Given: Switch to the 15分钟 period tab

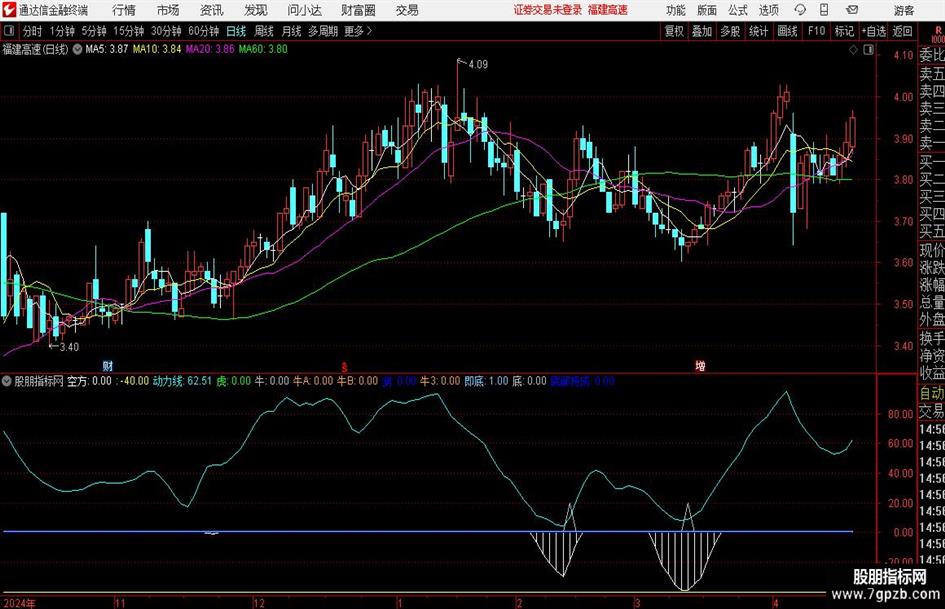Looking at the screenshot, I should click(x=128, y=31).
